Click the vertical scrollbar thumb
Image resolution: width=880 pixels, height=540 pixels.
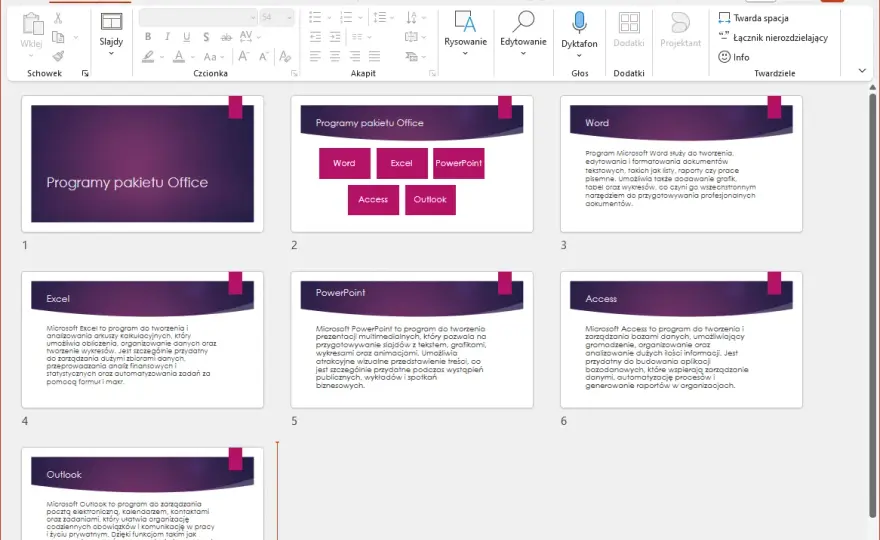click(872, 305)
